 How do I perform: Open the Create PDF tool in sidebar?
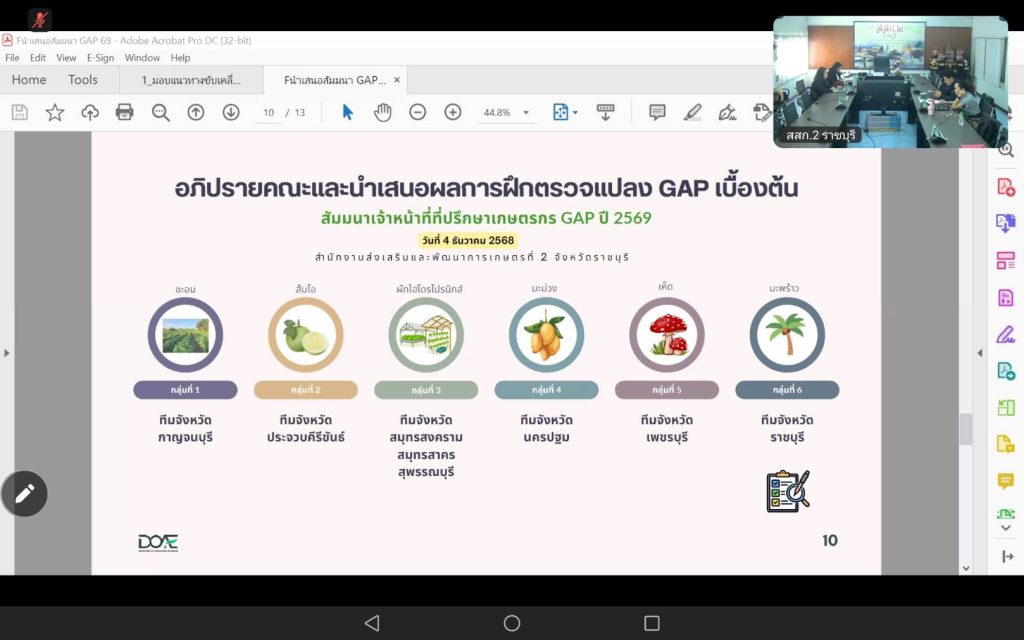(1005, 186)
